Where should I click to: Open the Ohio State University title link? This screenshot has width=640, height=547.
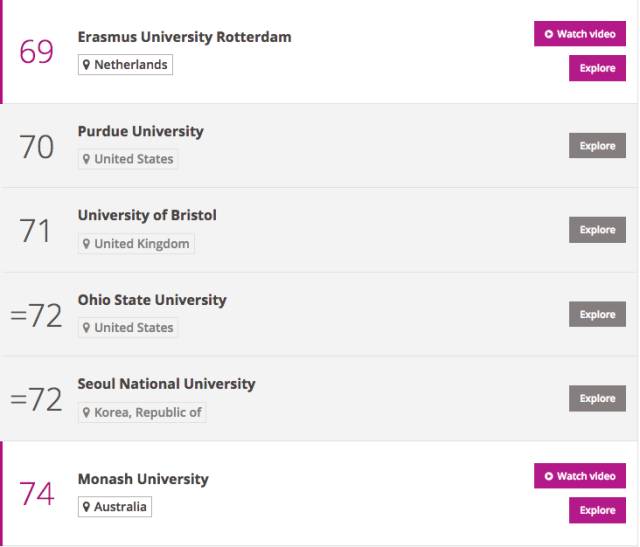pyautogui.click(x=152, y=300)
